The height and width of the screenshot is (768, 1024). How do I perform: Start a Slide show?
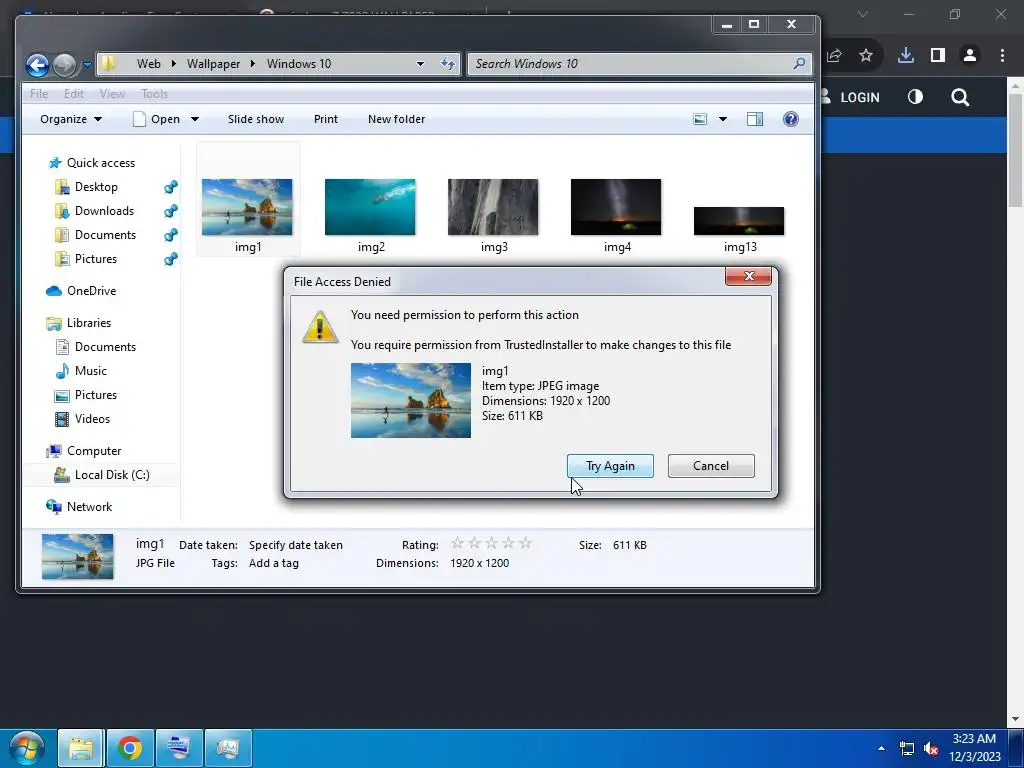pos(256,119)
